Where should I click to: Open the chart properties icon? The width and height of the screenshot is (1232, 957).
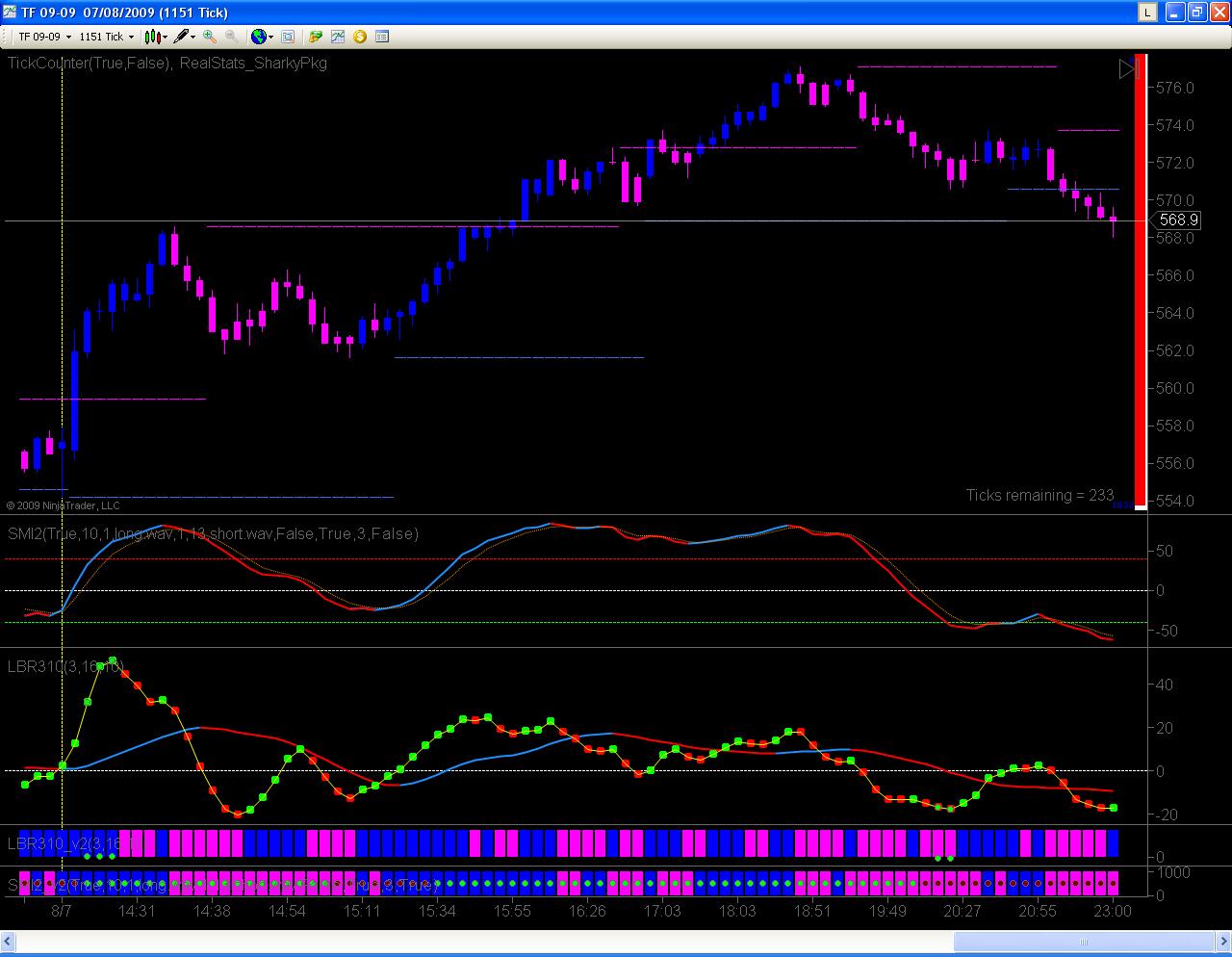pyautogui.click(x=382, y=37)
